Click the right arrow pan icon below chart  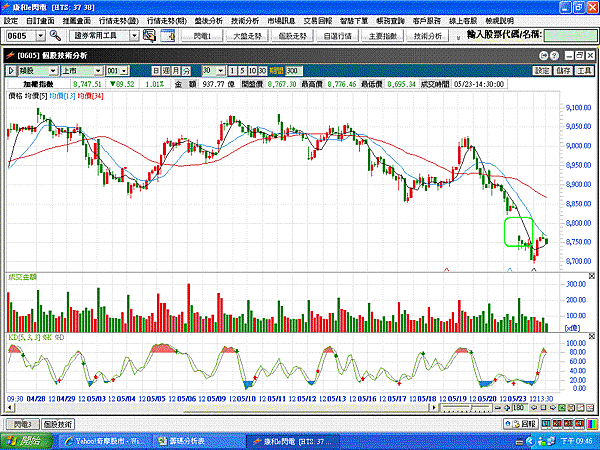[x=553, y=408]
